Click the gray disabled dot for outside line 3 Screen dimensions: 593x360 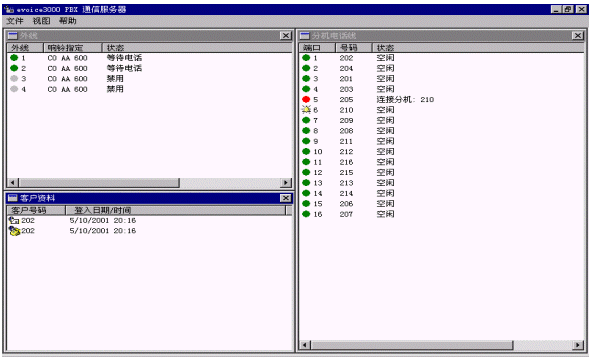14,79
